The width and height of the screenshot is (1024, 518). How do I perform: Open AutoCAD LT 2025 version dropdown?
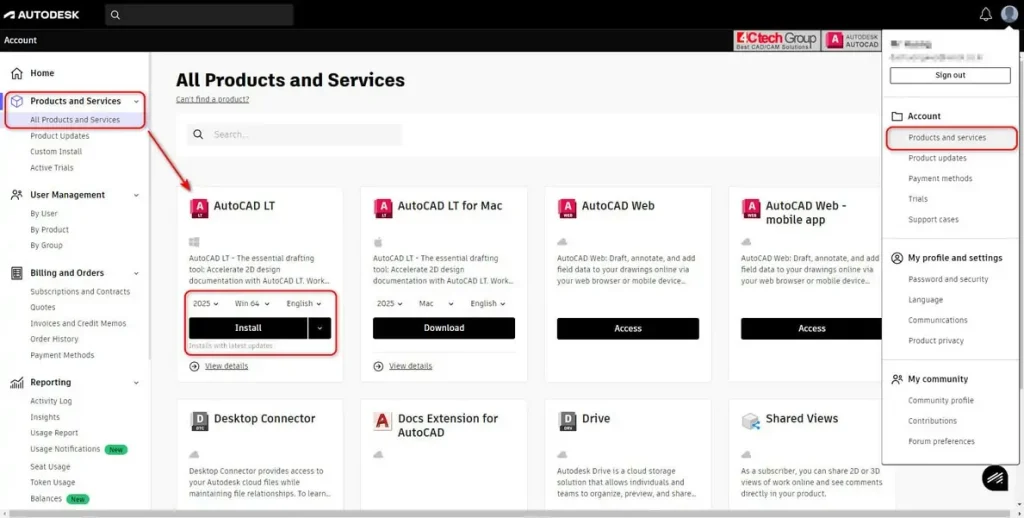206,304
